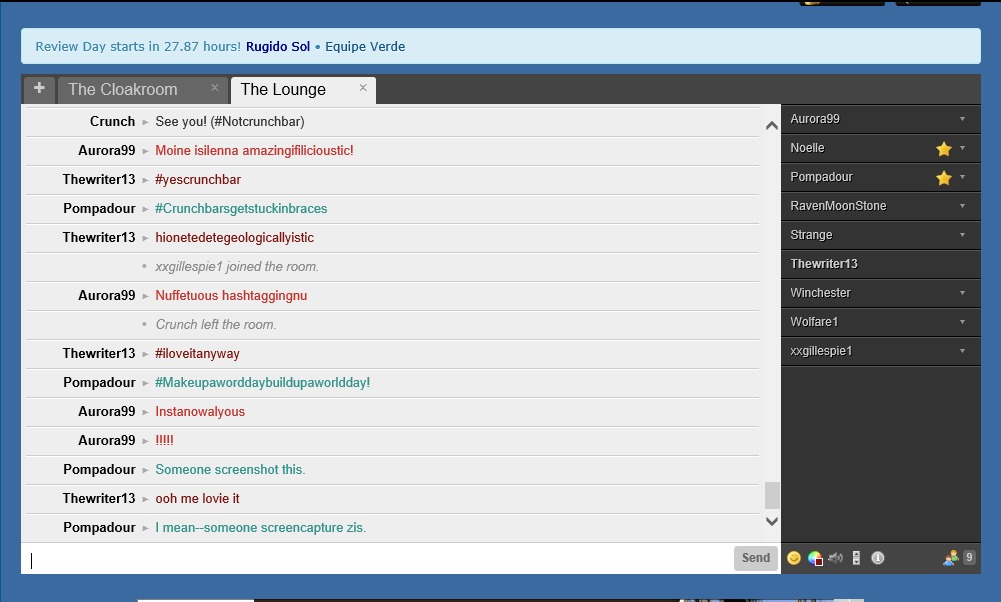Click the star next to Noelle
Image resolution: width=1001 pixels, height=602 pixels.
(x=944, y=149)
